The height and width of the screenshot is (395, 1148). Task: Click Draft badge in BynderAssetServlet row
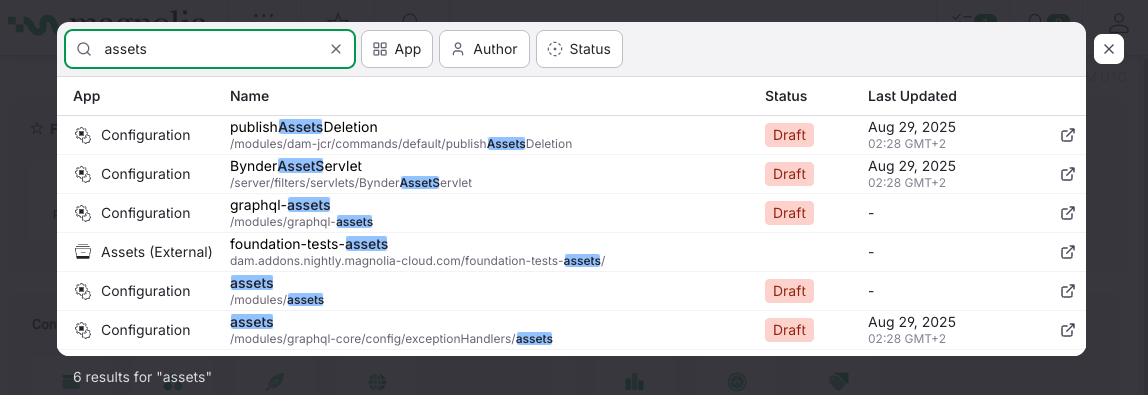(789, 174)
